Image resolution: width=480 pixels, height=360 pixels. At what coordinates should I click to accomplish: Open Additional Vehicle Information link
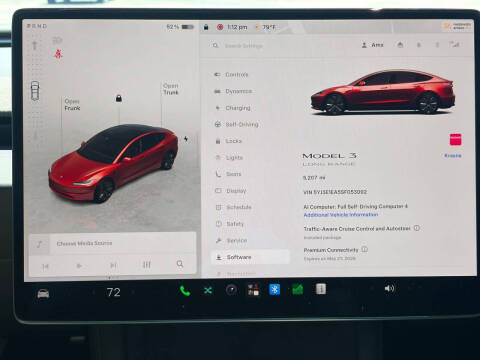point(341,215)
